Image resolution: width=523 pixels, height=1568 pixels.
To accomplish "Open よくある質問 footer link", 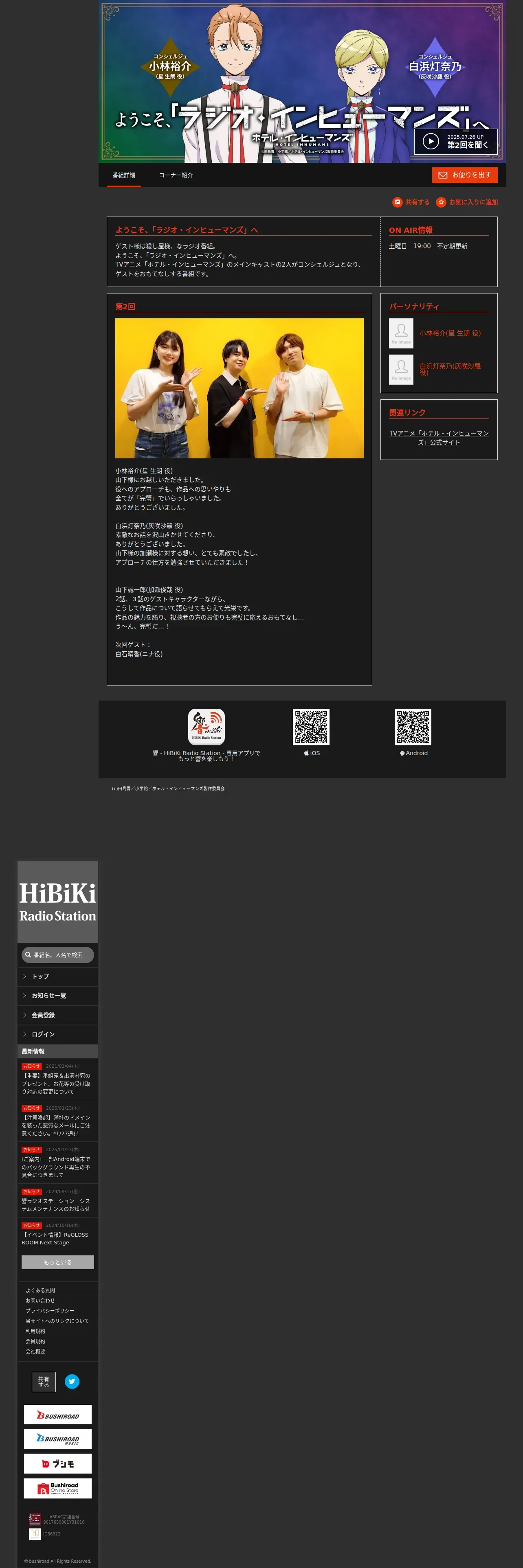I will pos(40,1290).
